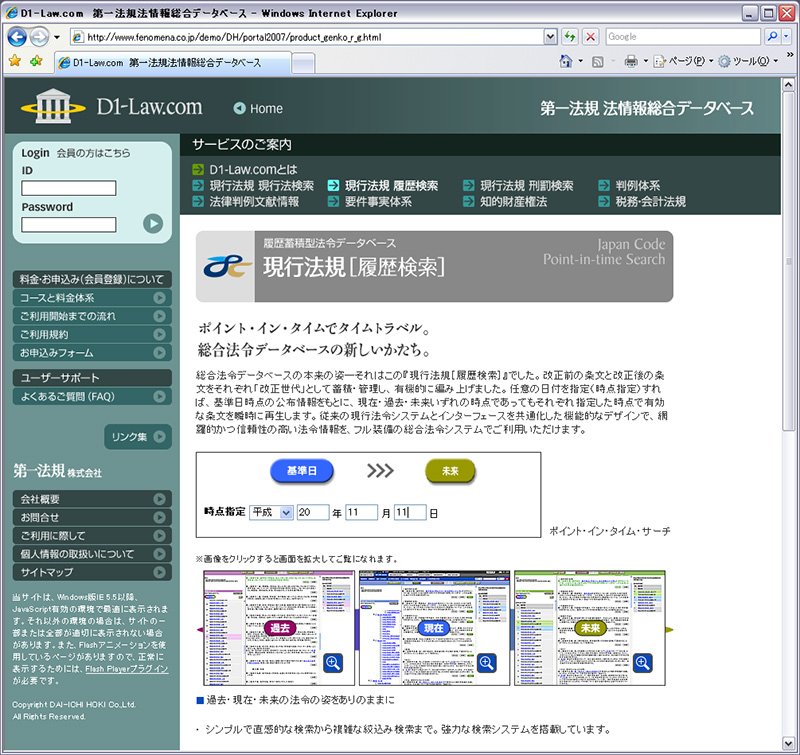
Task: Click the vertical scrollbar down arrow
Action: click(x=788, y=743)
